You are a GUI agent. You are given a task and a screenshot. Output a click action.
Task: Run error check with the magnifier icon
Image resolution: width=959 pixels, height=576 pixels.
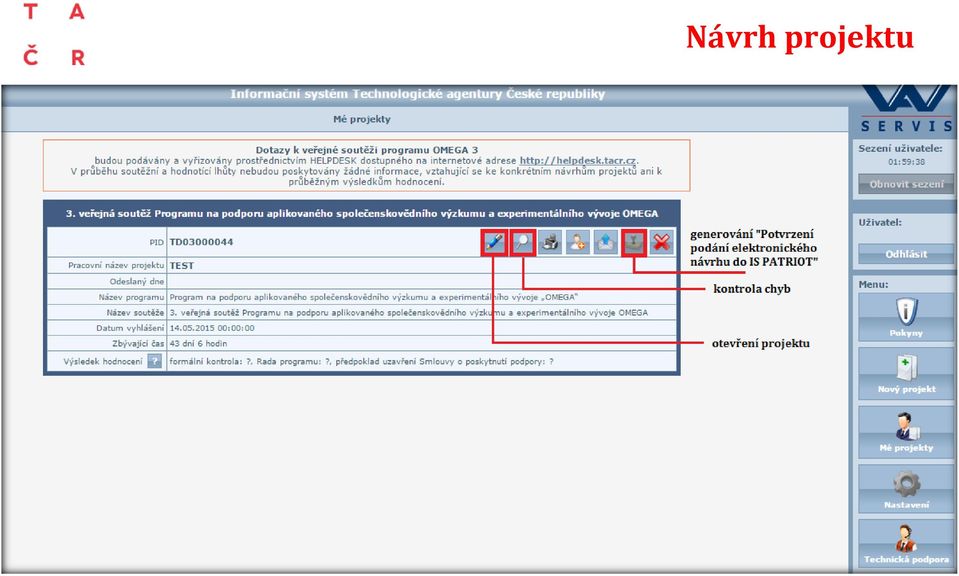(522, 243)
